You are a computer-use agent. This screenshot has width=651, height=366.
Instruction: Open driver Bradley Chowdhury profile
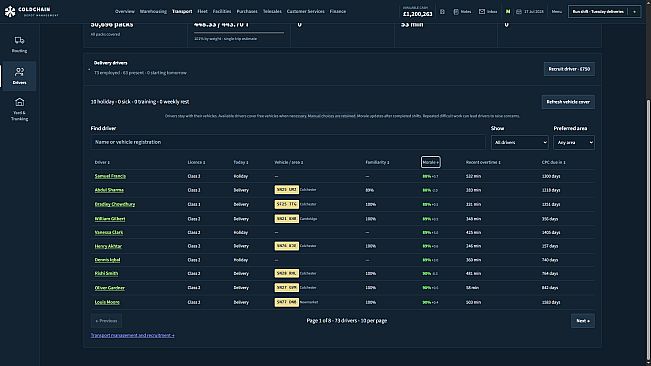(x=115, y=204)
